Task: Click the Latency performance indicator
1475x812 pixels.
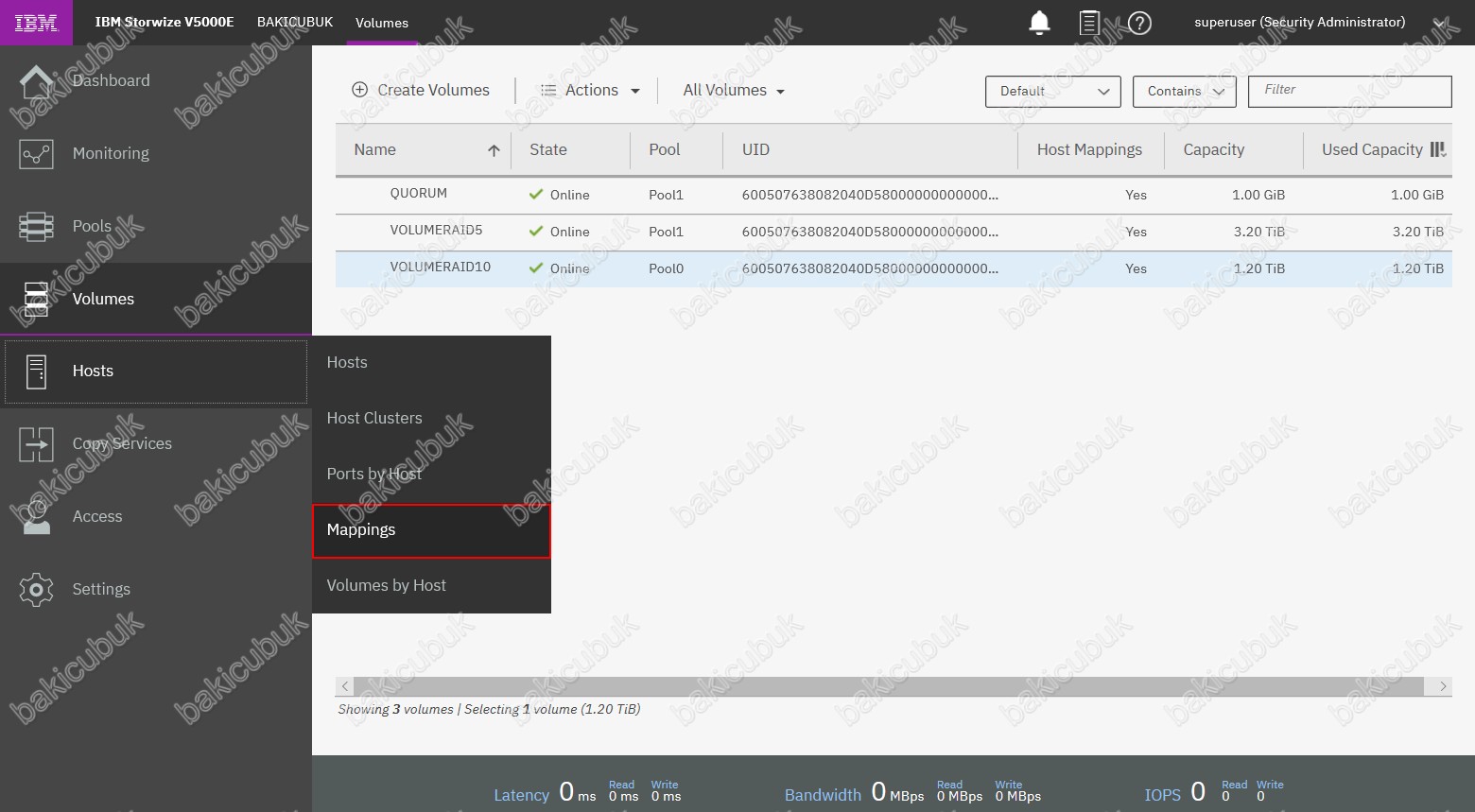Action: tap(587, 791)
